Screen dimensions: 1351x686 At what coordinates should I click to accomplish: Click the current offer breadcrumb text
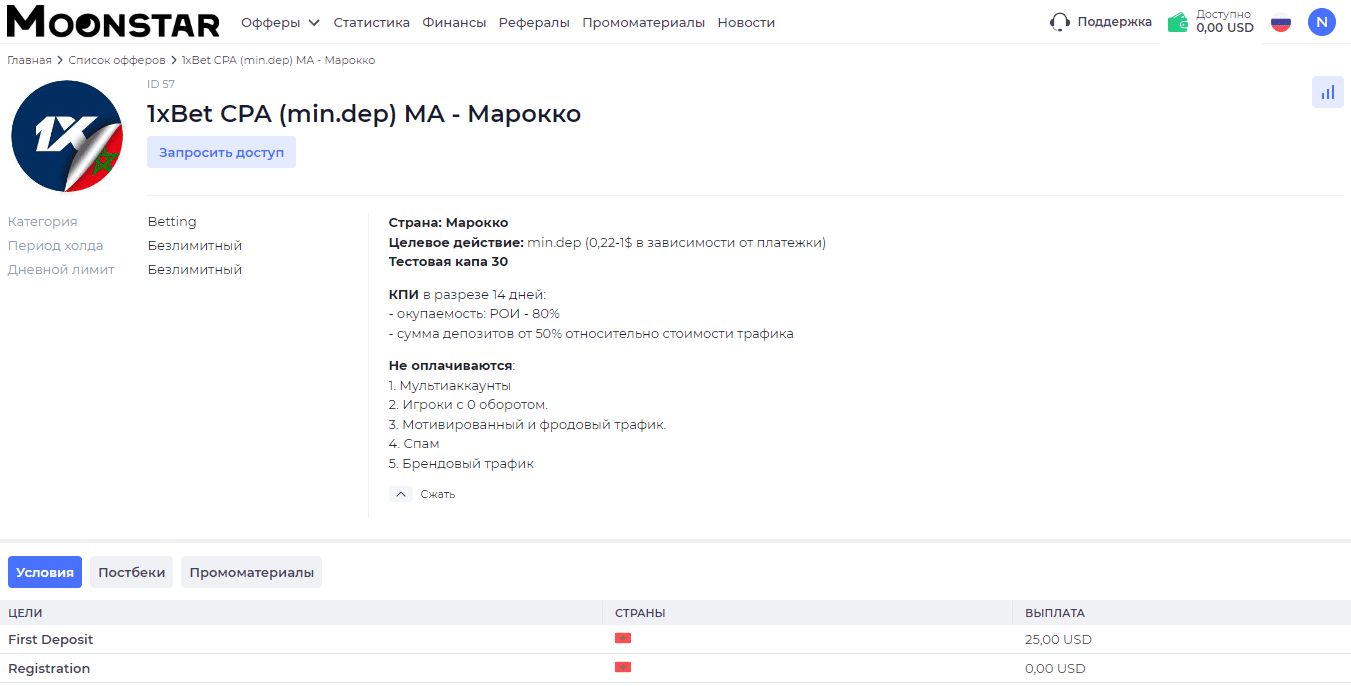[279, 60]
